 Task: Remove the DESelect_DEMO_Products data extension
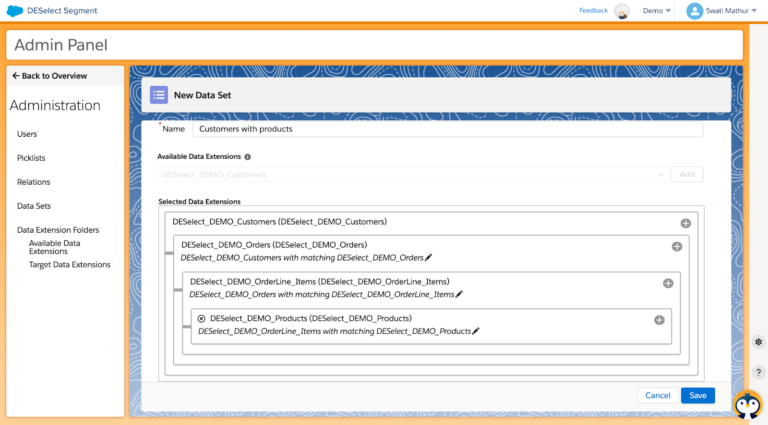click(201, 319)
